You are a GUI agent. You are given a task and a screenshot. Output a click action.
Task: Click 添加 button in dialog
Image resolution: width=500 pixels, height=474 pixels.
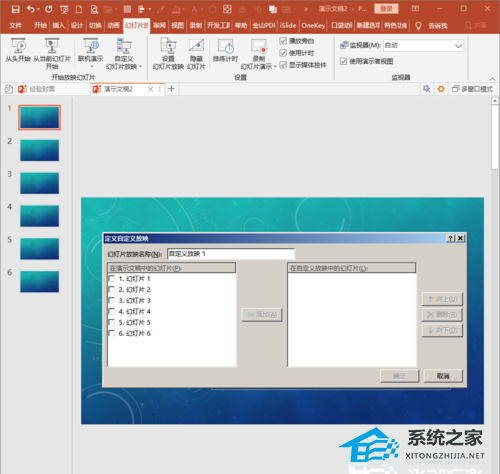[262, 314]
